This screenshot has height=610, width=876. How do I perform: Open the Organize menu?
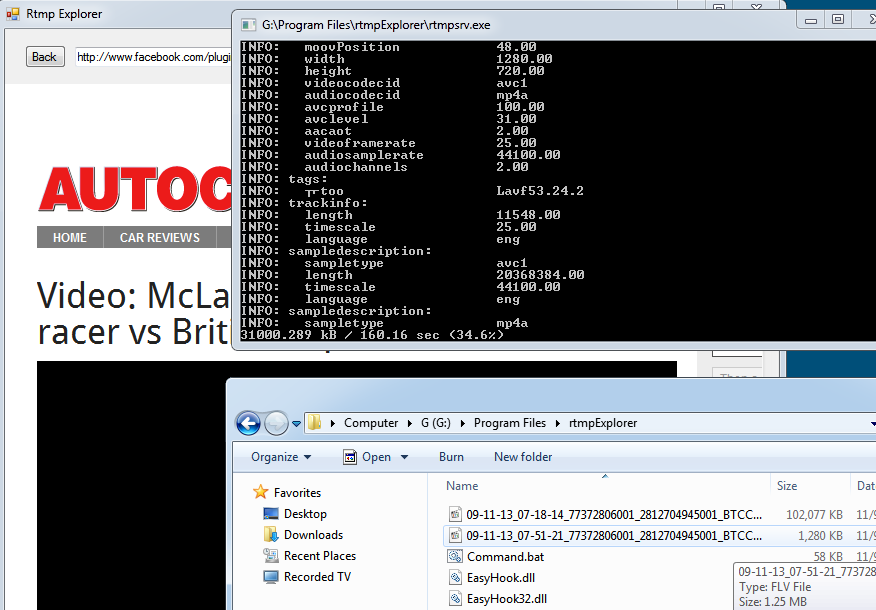pyautogui.click(x=281, y=457)
